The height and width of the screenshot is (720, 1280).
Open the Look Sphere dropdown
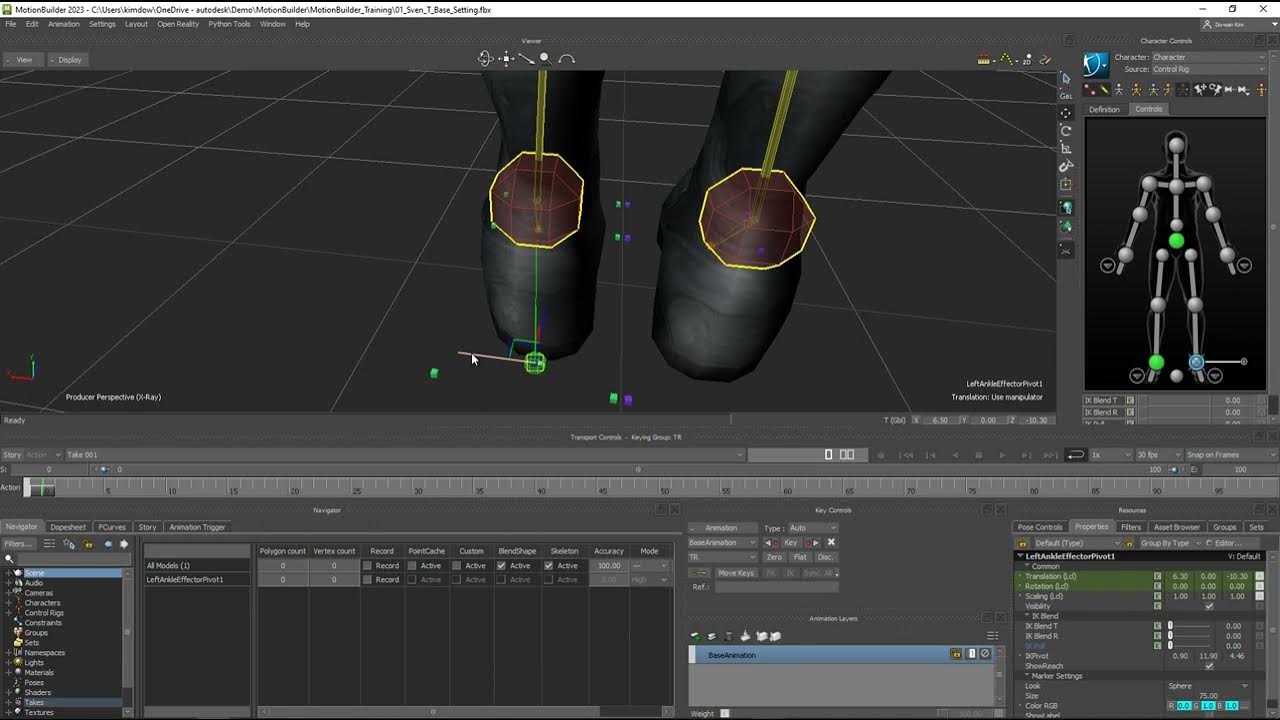pyautogui.click(x=1209, y=686)
